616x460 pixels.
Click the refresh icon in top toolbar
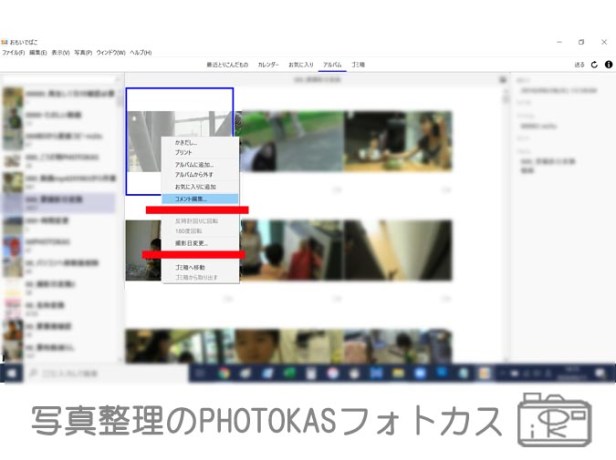(x=594, y=64)
